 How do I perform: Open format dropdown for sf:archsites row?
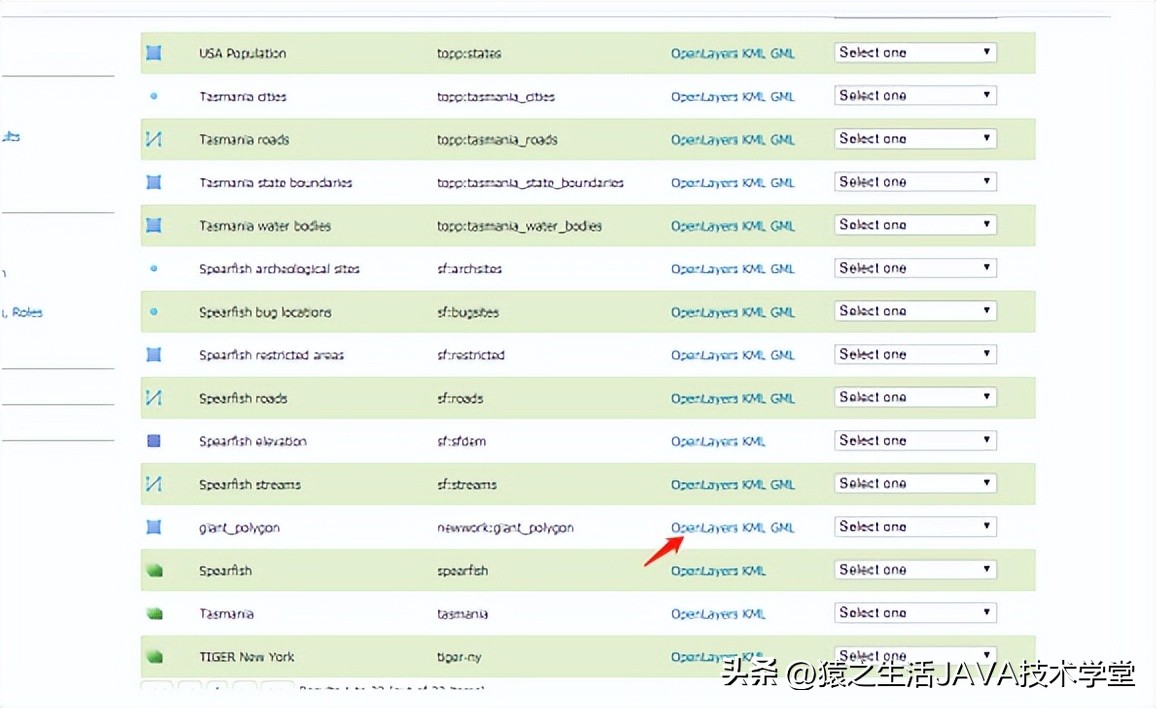[915, 268]
